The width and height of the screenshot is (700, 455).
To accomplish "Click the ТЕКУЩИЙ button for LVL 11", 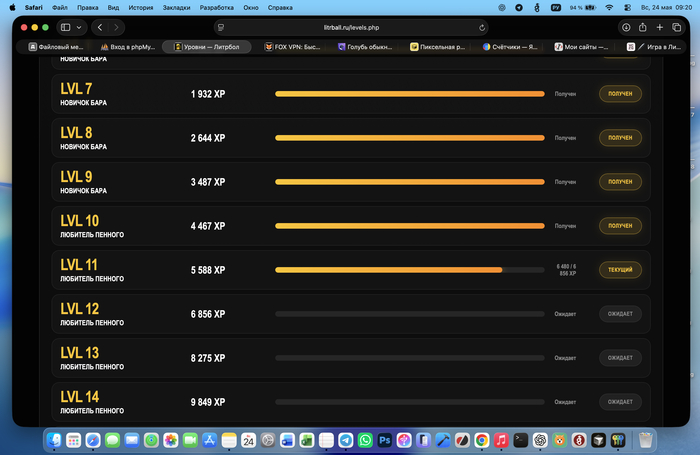I will pyautogui.click(x=620, y=270).
